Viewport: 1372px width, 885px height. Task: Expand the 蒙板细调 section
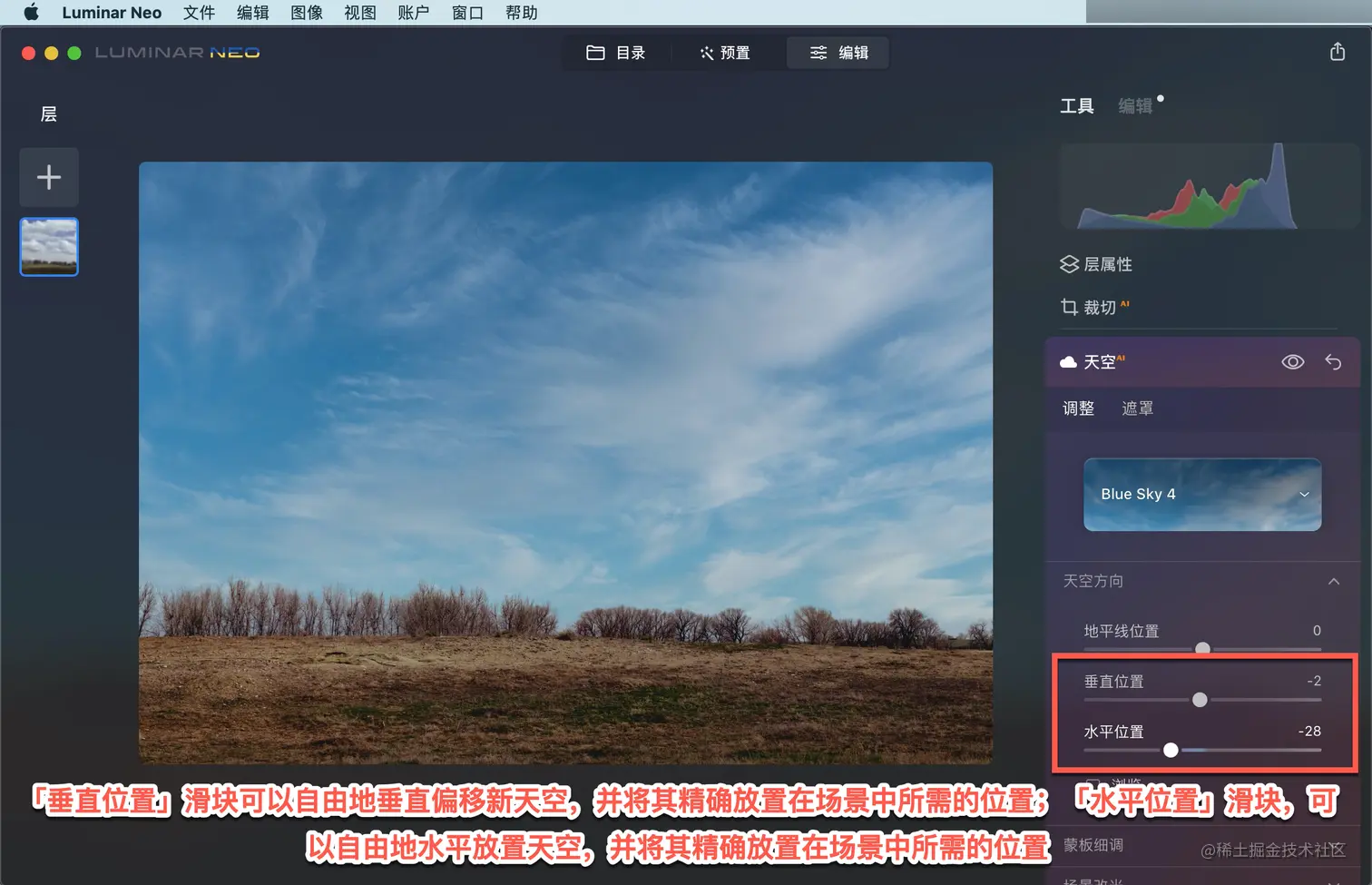click(x=1093, y=845)
